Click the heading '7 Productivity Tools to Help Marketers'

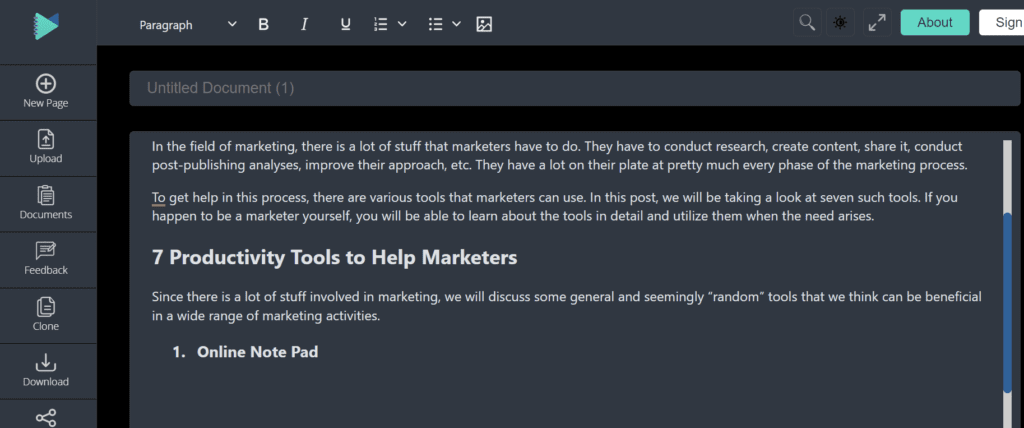pyautogui.click(x=334, y=257)
